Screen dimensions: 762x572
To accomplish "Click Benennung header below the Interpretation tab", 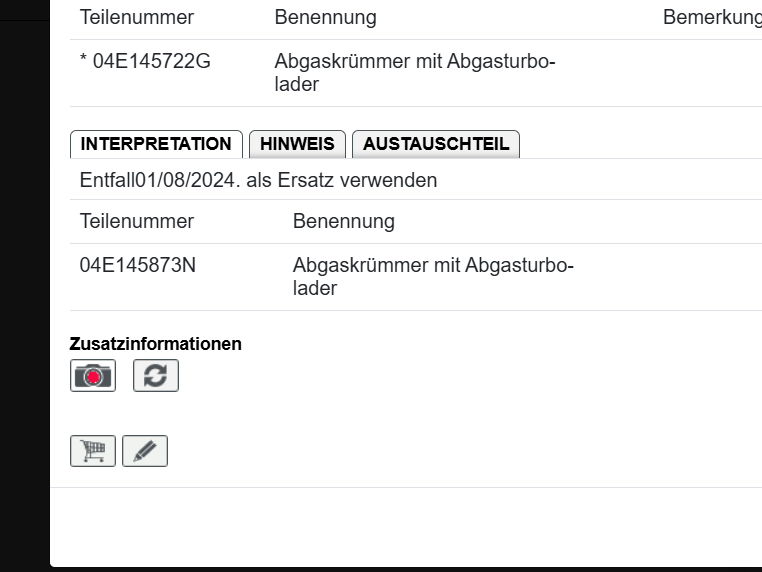I will click(x=343, y=221).
